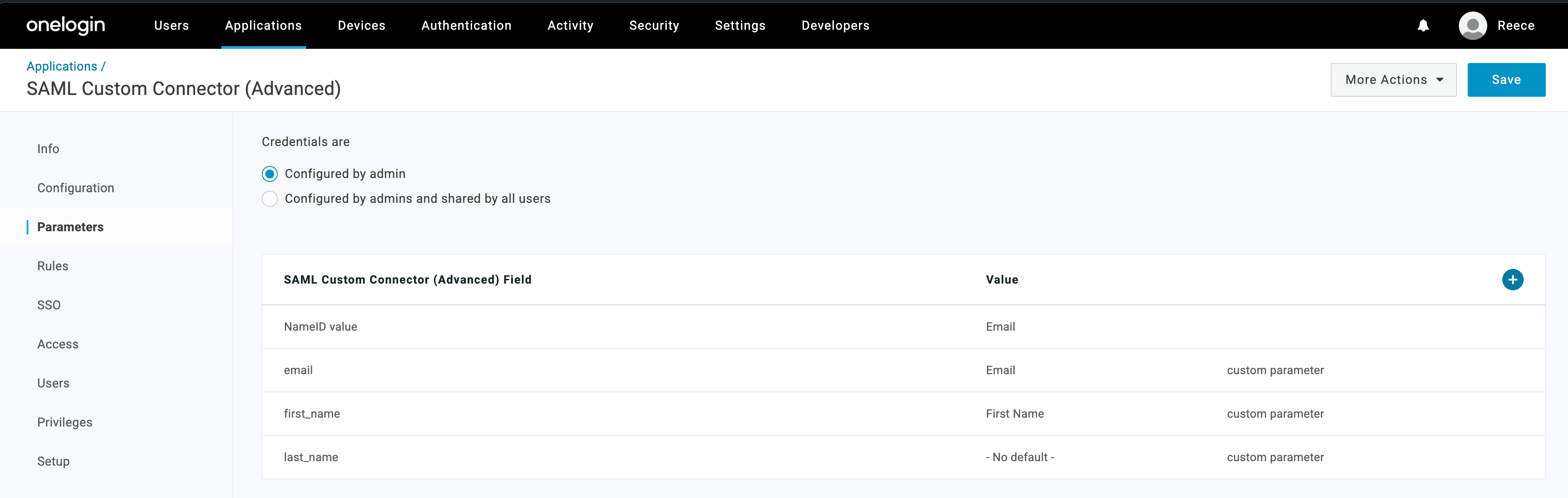Click the First Name value cell

click(1015, 414)
